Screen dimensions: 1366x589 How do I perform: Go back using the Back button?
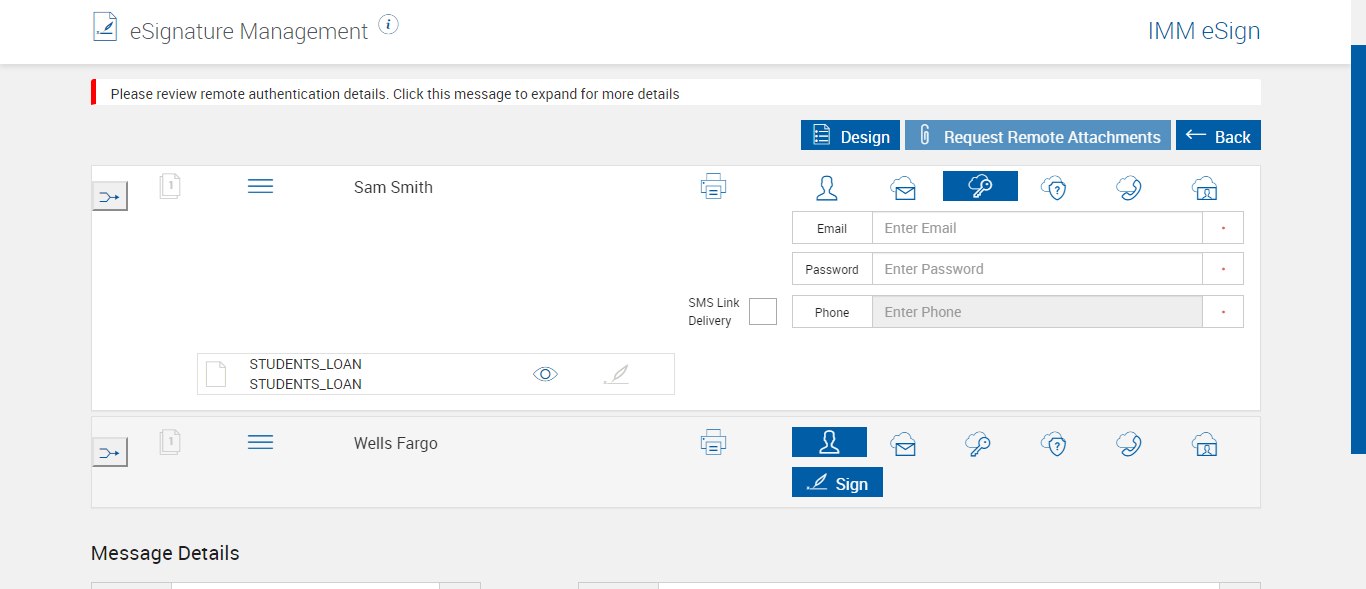tap(1218, 136)
